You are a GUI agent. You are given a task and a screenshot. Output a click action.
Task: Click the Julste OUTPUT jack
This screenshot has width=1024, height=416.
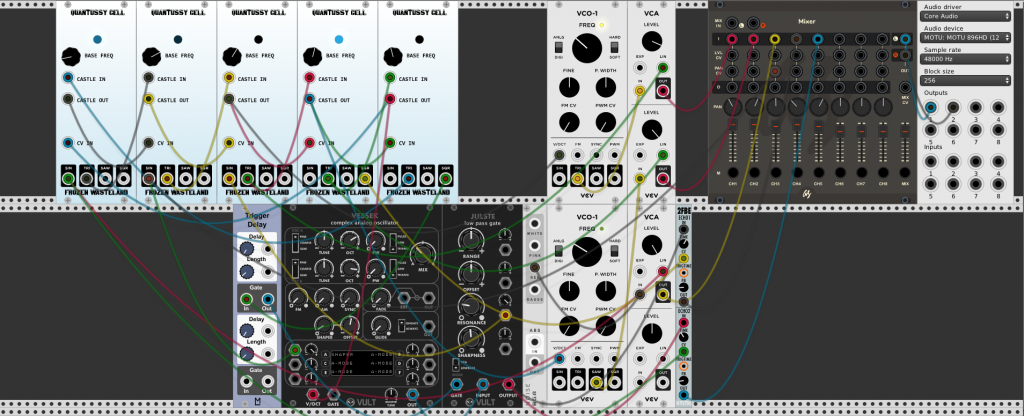pyautogui.click(x=508, y=384)
